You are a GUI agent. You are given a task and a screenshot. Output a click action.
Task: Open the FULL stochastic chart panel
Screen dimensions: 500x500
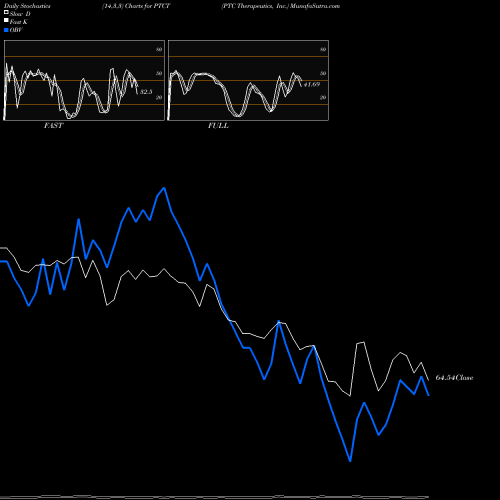(248, 80)
